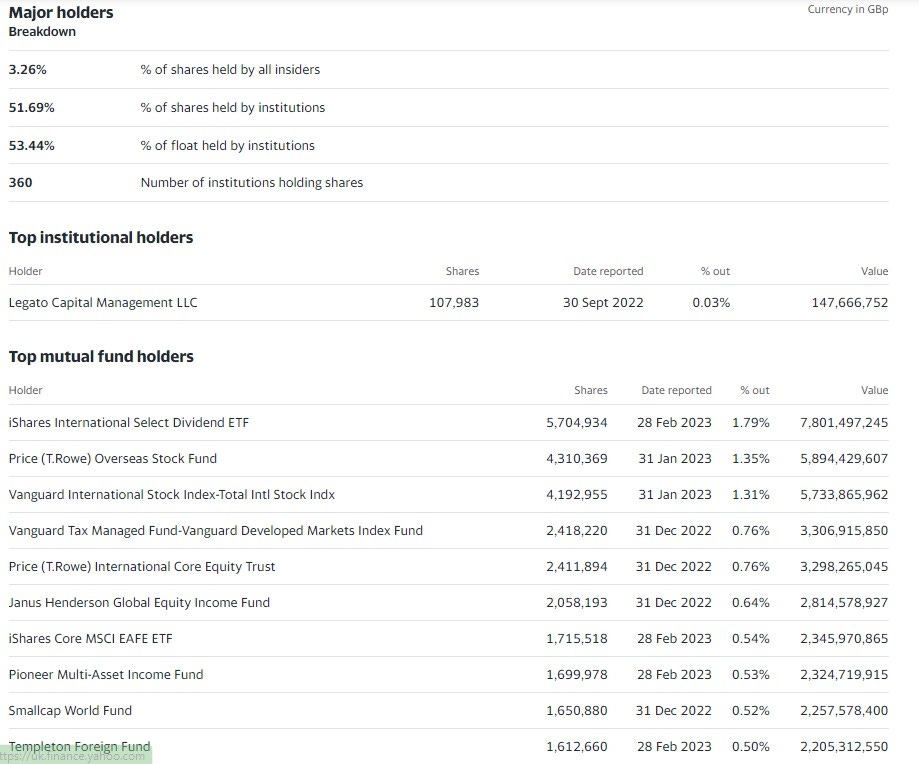Click Smallcap World Fund
The height and width of the screenshot is (764, 919).
pos(70,710)
